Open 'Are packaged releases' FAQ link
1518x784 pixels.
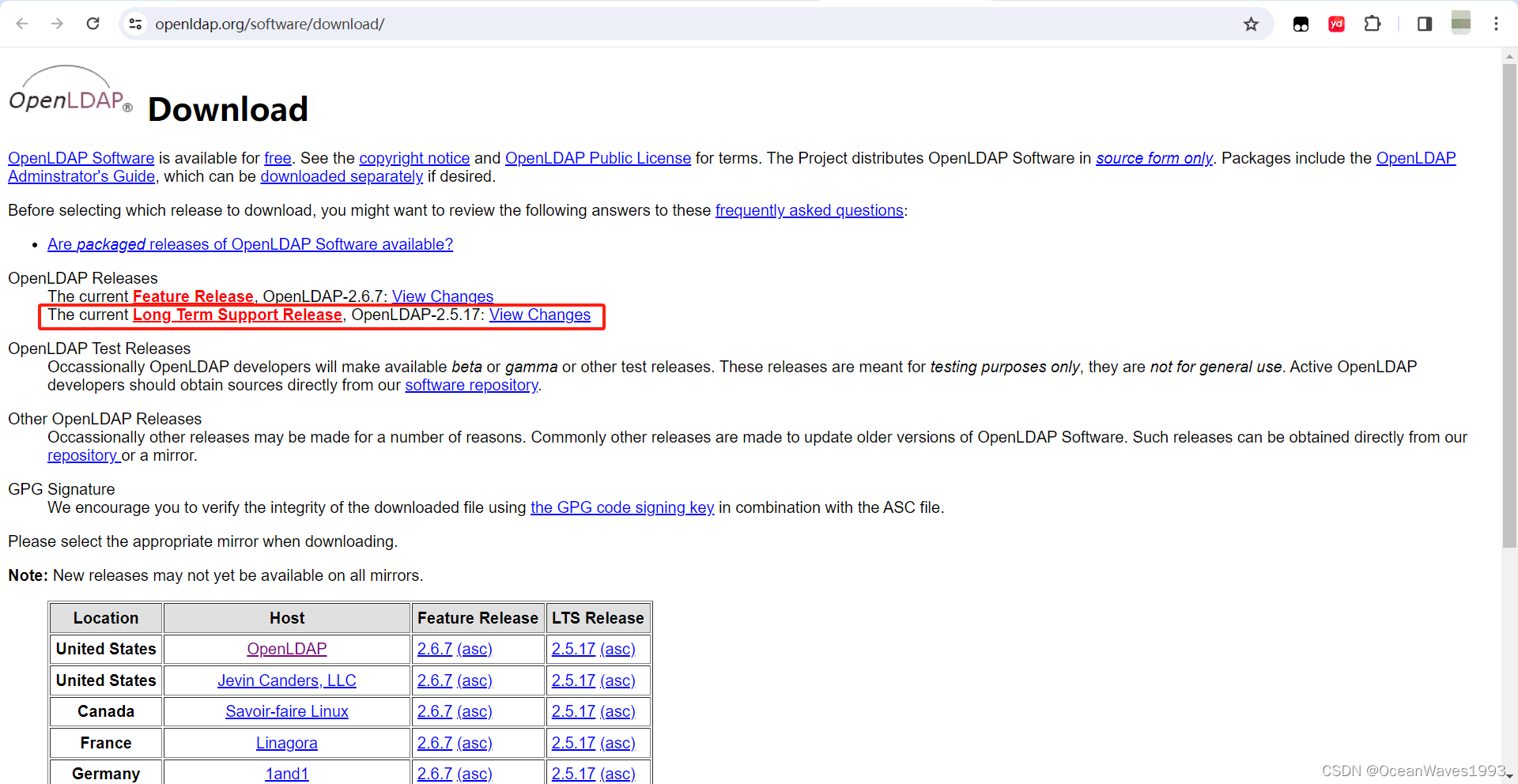pos(250,244)
